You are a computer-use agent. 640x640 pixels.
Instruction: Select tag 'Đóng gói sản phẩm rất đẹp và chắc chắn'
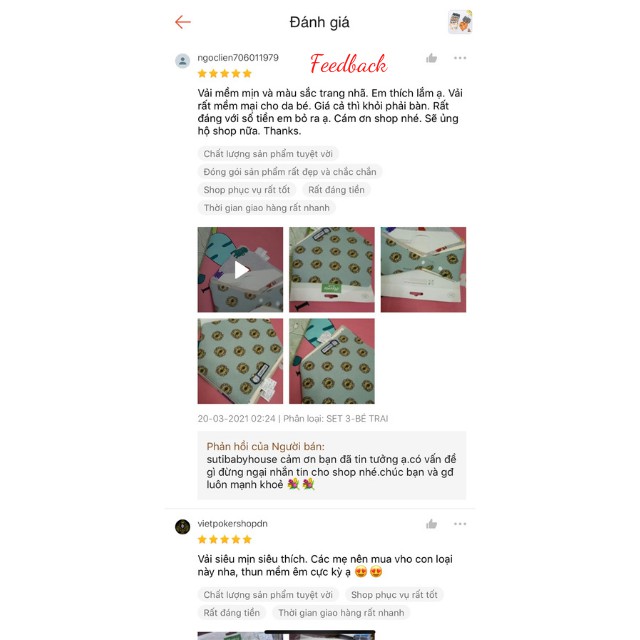[x=290, y=172]
